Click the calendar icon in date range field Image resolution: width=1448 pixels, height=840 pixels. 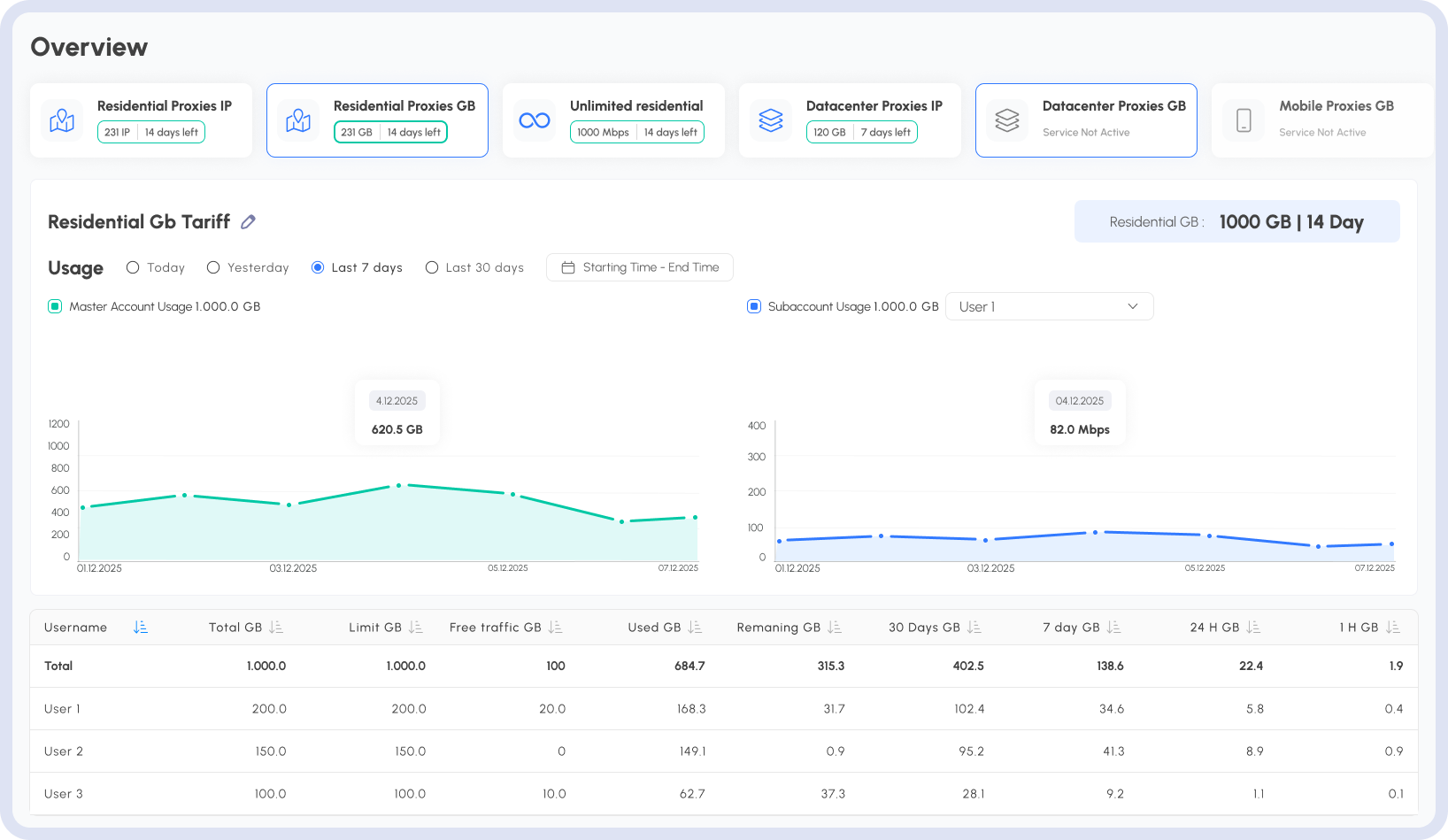pyautogui.click(x=568, y=267)
